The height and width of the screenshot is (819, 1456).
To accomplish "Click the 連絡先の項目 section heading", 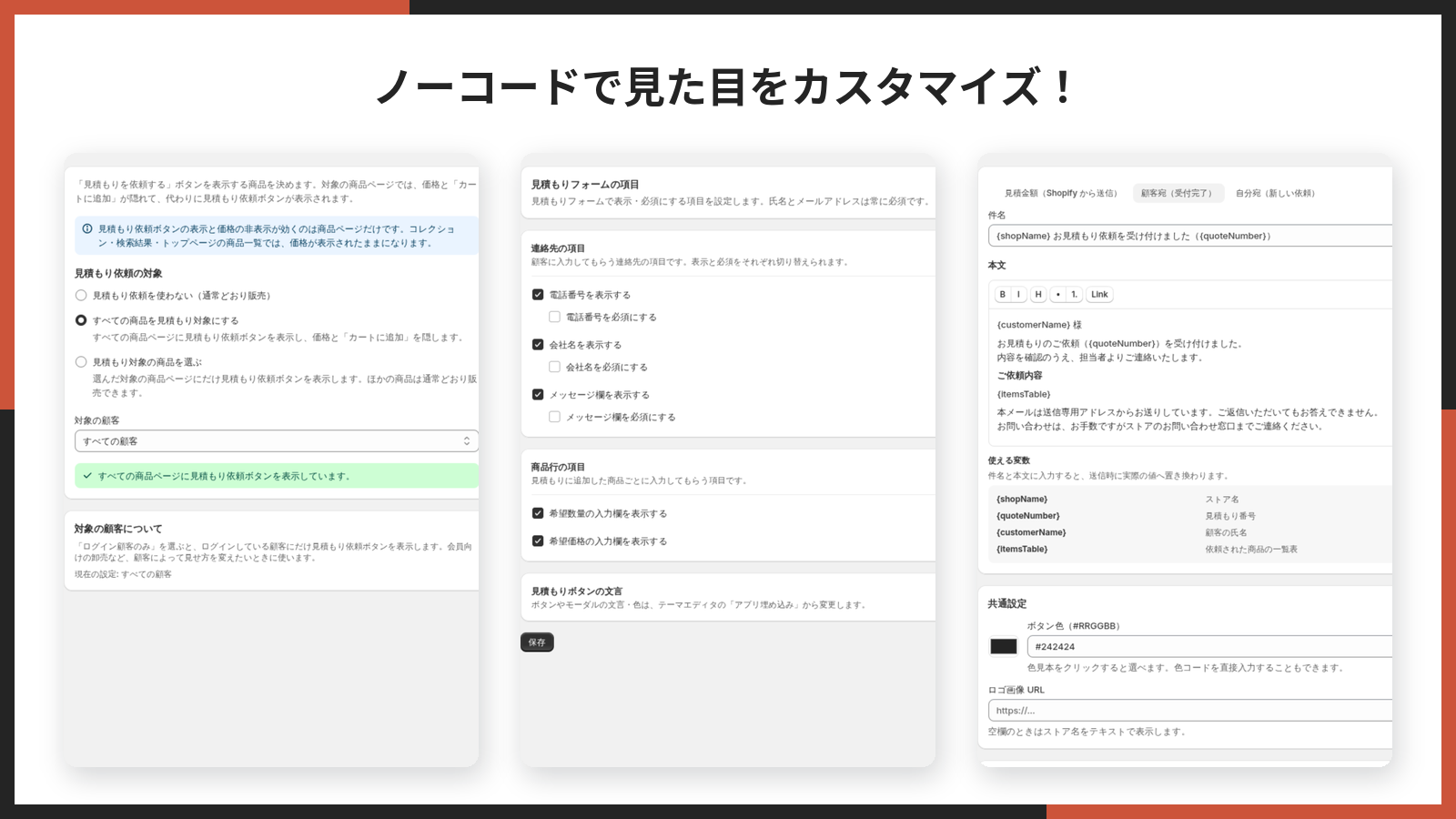I will pyautogui.click(x=558, y=248).
